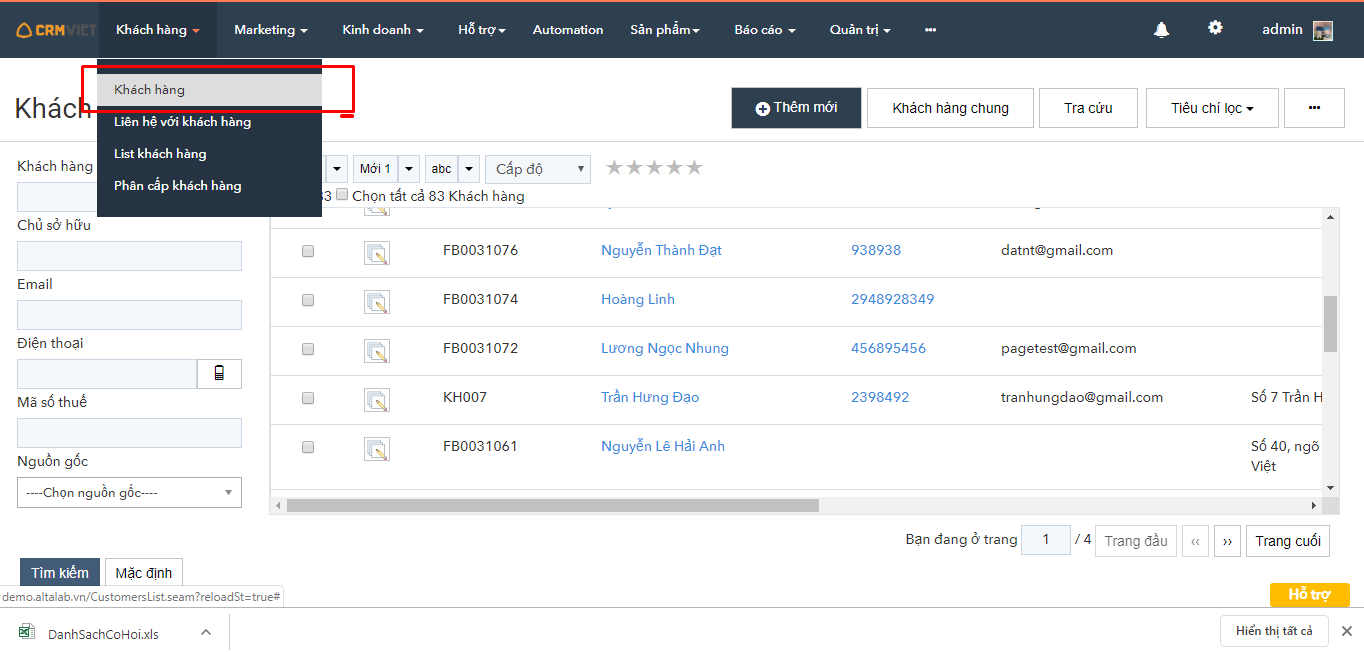Tick the checkbox for Nguyễn Thành Đạt

[x=308, y=251]
